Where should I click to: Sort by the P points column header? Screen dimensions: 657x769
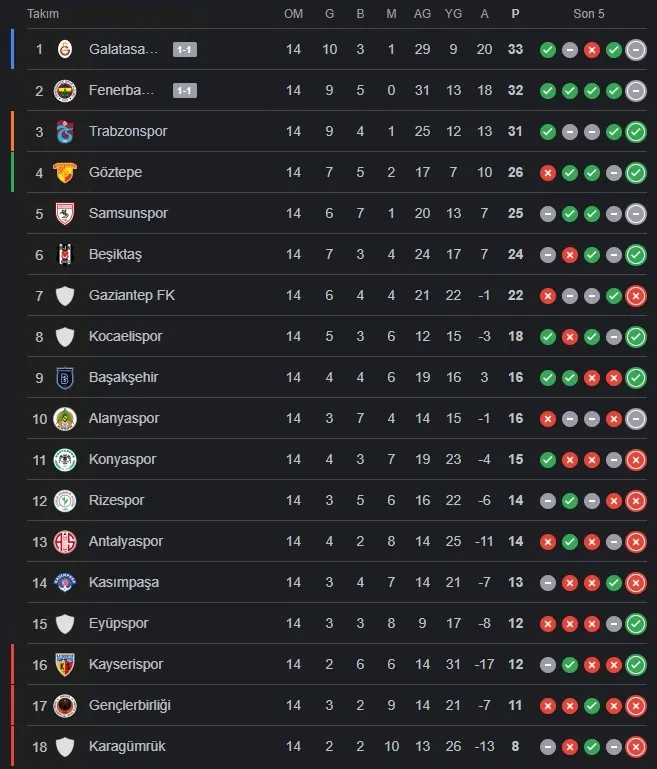[516, 14]
